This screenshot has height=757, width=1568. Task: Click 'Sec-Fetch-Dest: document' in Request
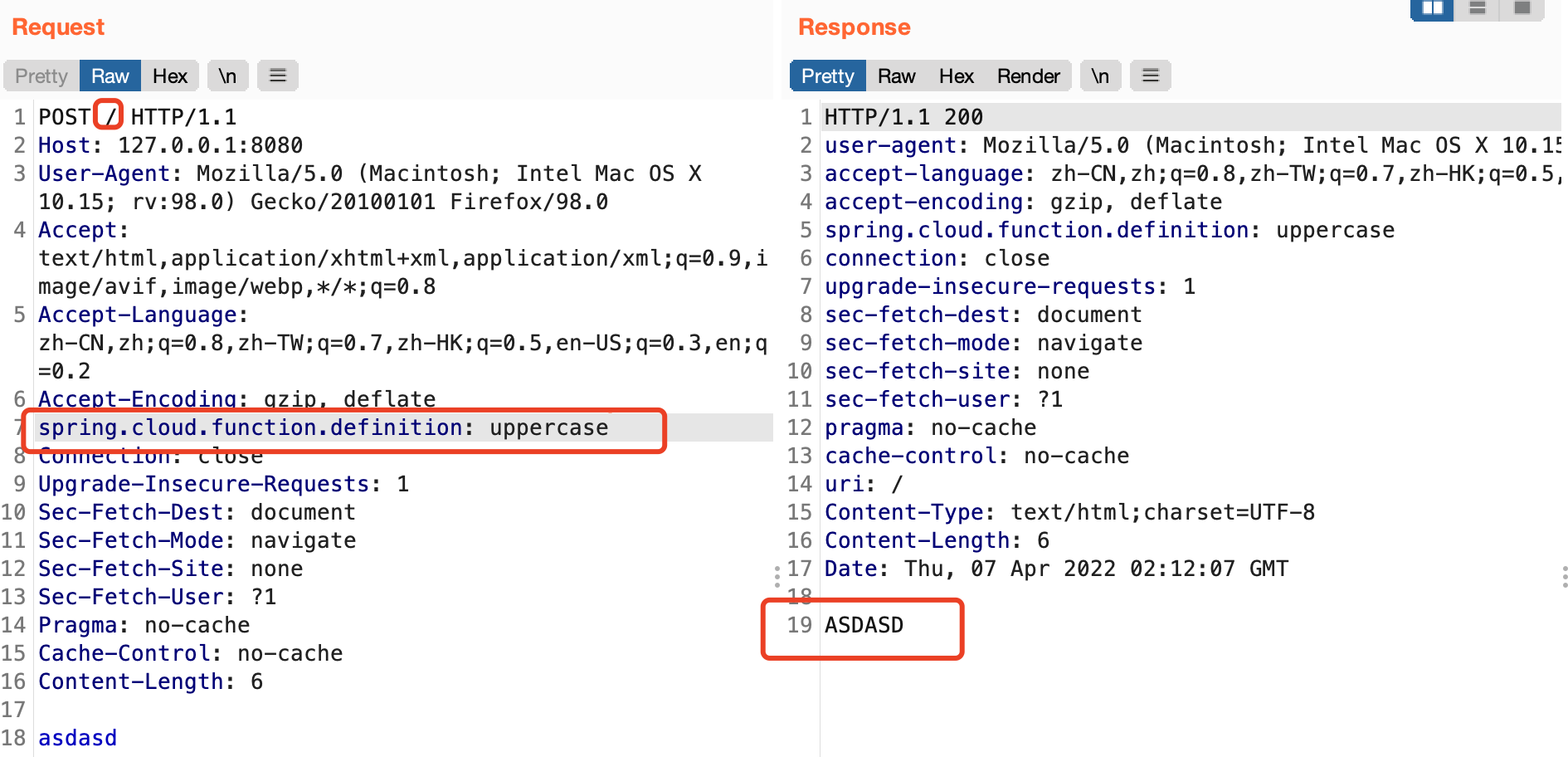point(197,512)
